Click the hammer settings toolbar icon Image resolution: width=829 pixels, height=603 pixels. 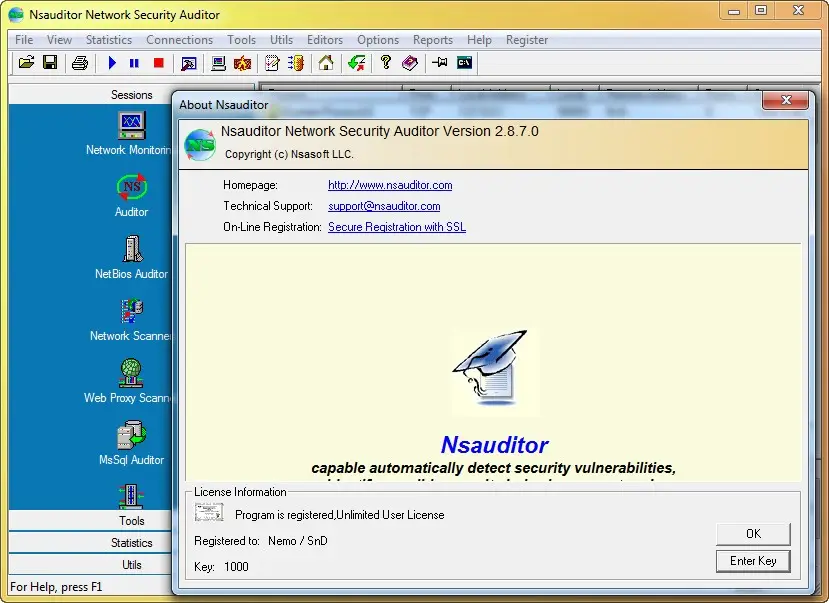tap(189, 63)
